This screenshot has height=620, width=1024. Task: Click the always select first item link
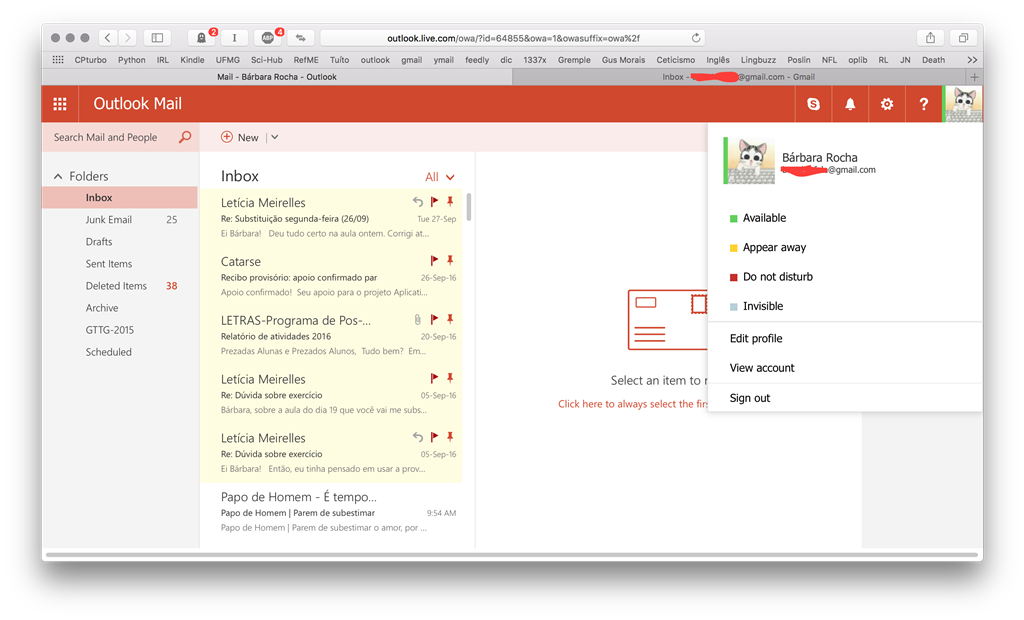point(632,404)
